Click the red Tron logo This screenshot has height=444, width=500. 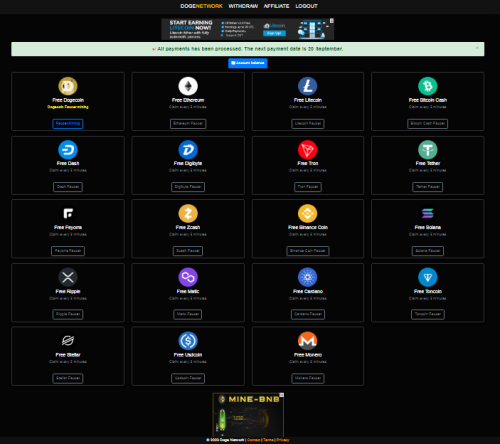pos(308,150)
